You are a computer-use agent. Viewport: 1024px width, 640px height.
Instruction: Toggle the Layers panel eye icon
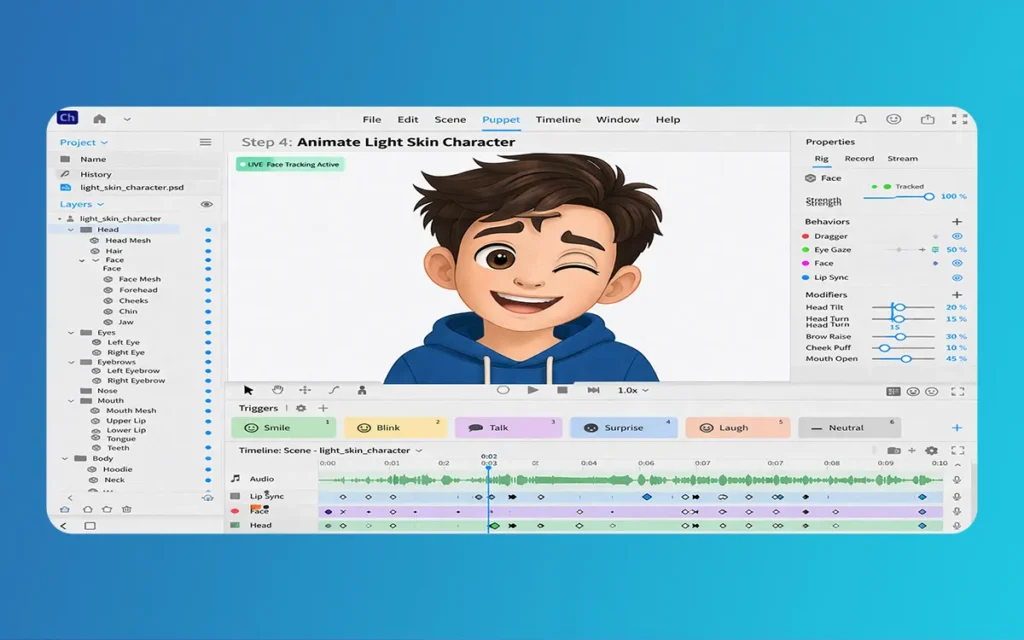click(206, 204)
